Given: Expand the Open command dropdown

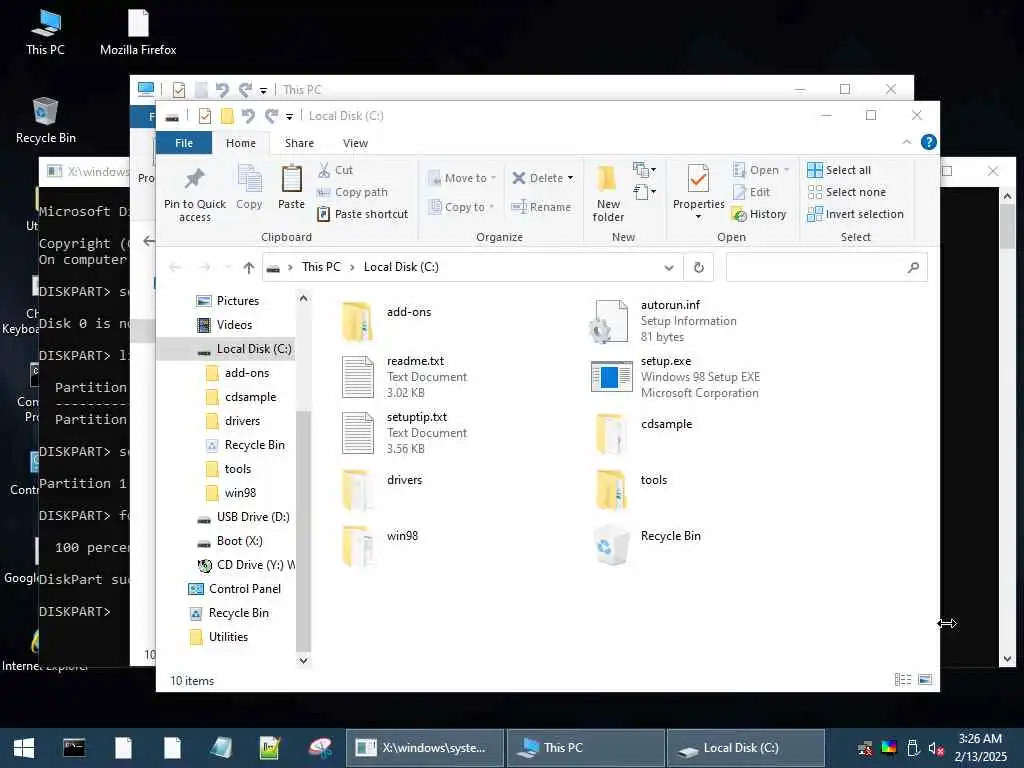Looking at the screenshot, I should 786,170.
